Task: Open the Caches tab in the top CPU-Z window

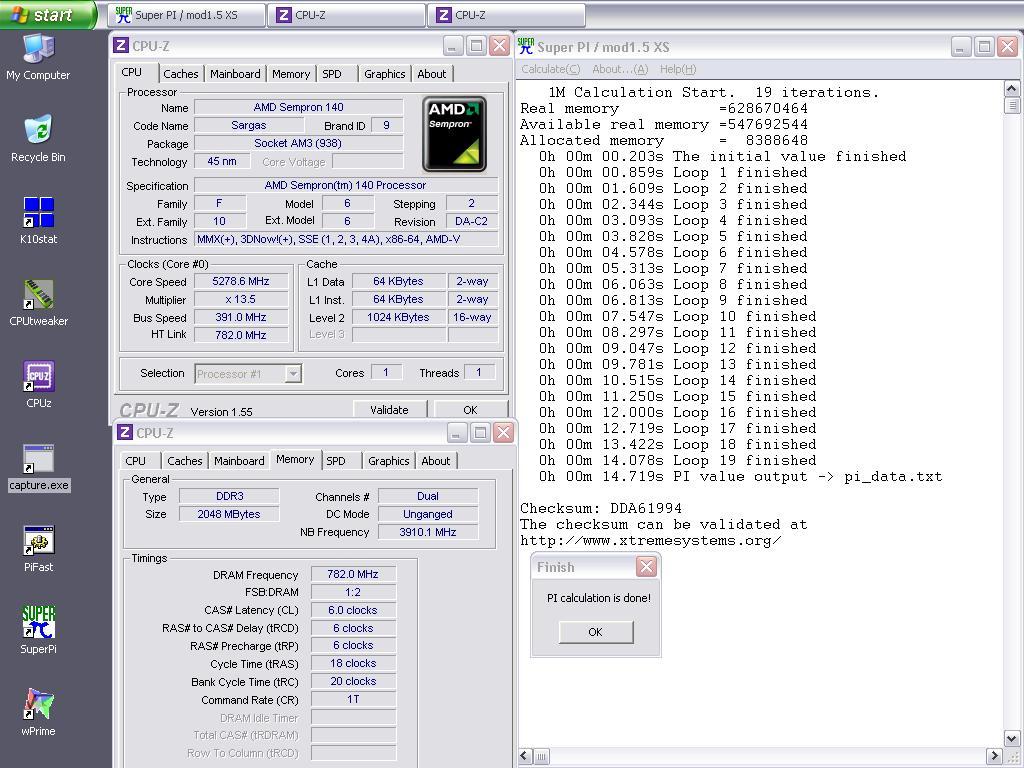Action: [181, 74]
